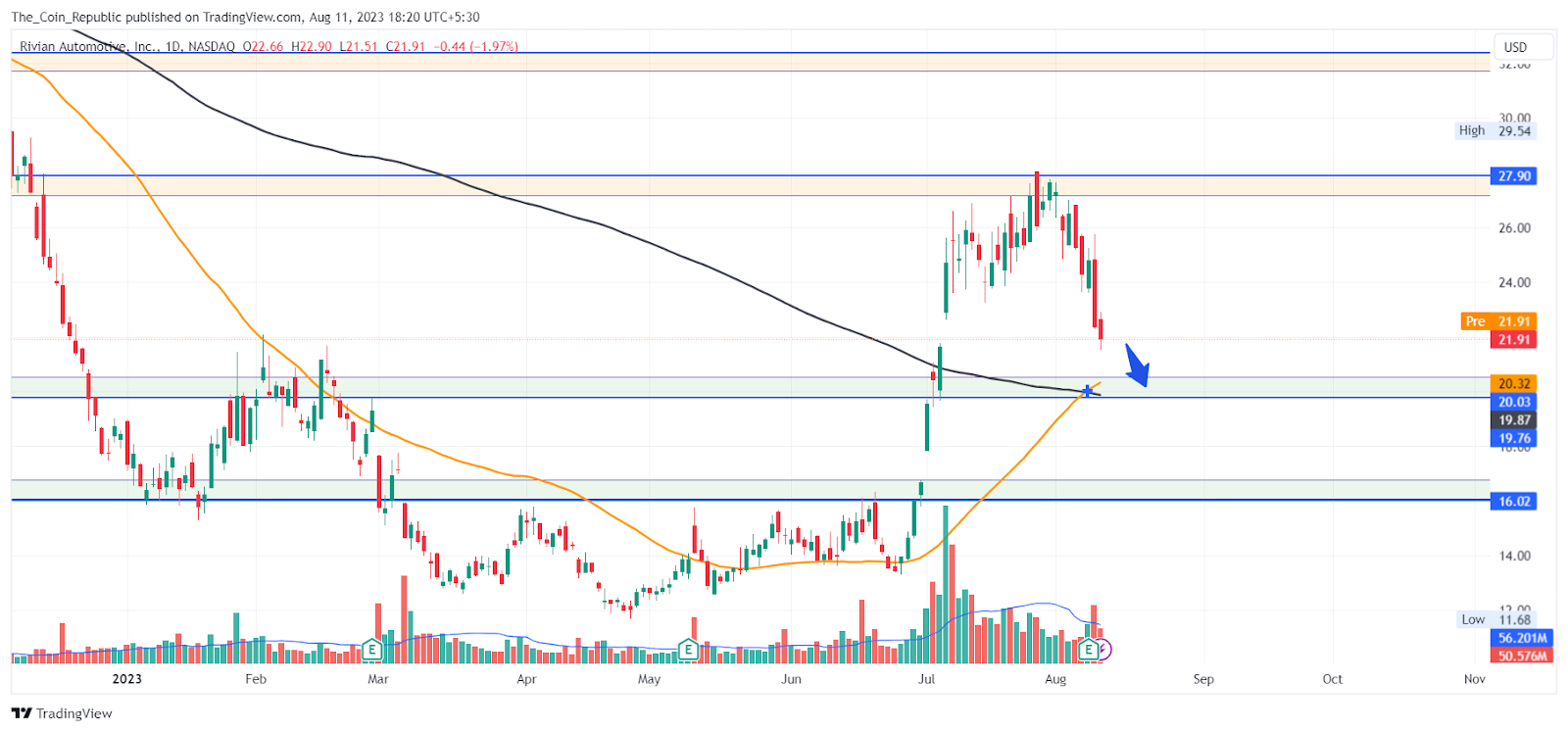This screenshot has height=732, width=1568.
Task: Click the Rivian Automotive, Inc. symbol title
Action: click(x=89, y=46)
